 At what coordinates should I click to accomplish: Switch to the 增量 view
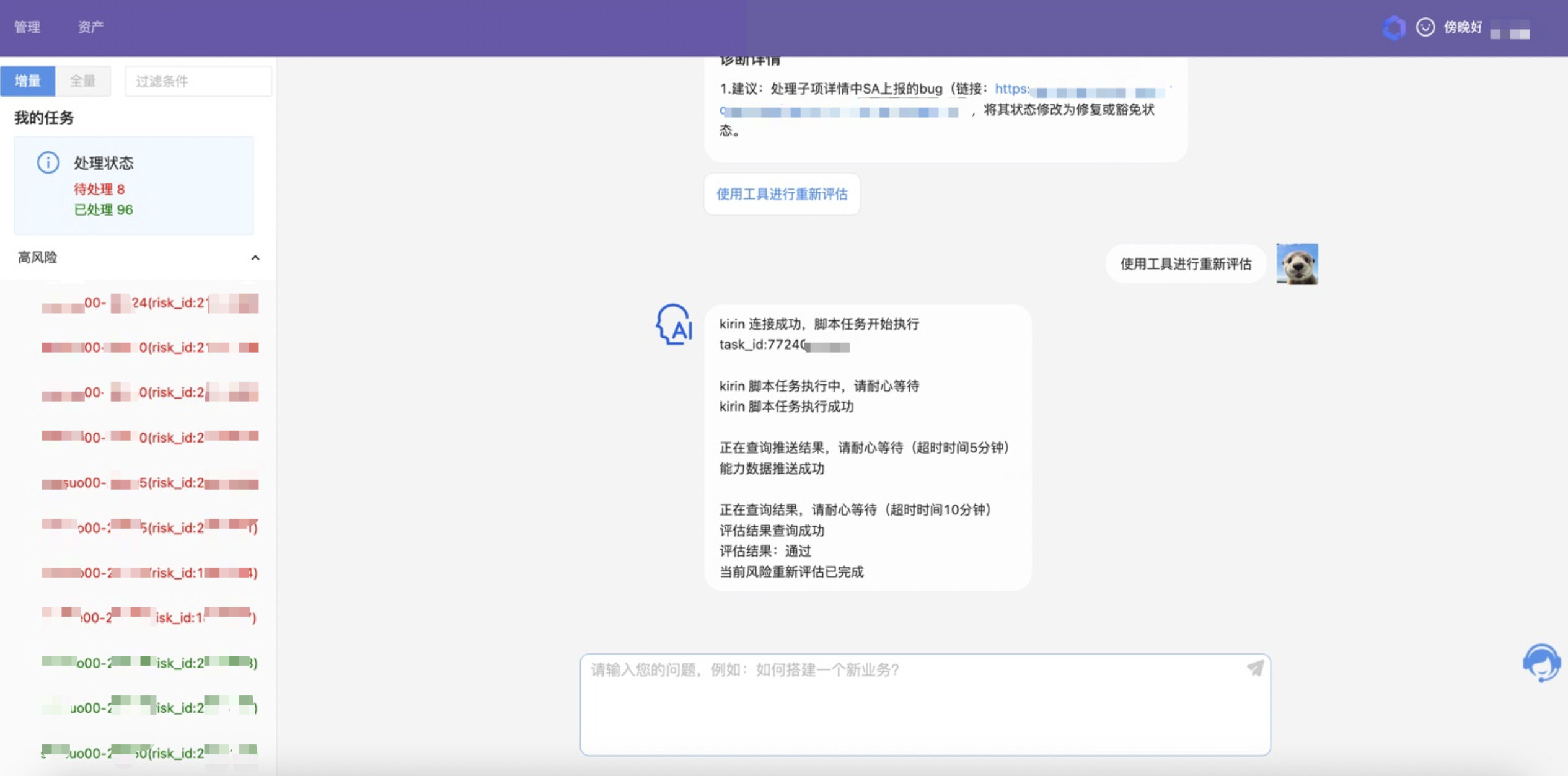tap(28, 81)
